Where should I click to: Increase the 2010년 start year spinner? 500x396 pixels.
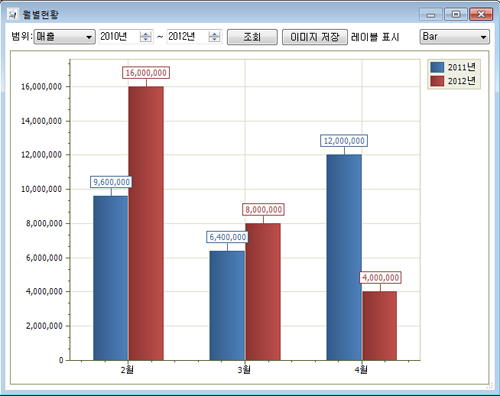tap(146, 34)
